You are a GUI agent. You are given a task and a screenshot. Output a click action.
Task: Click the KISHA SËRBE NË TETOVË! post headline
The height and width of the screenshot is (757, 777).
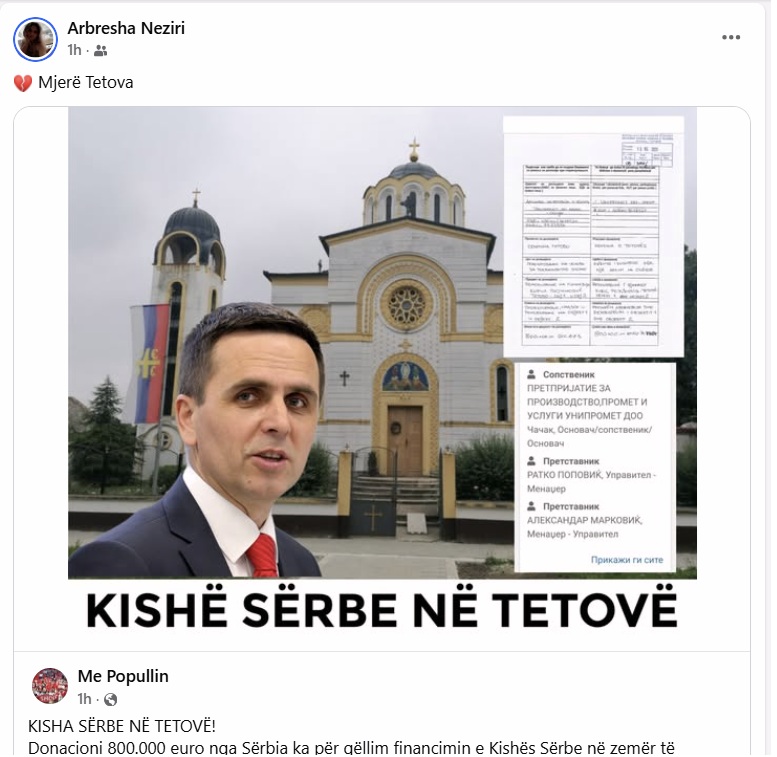122,726
